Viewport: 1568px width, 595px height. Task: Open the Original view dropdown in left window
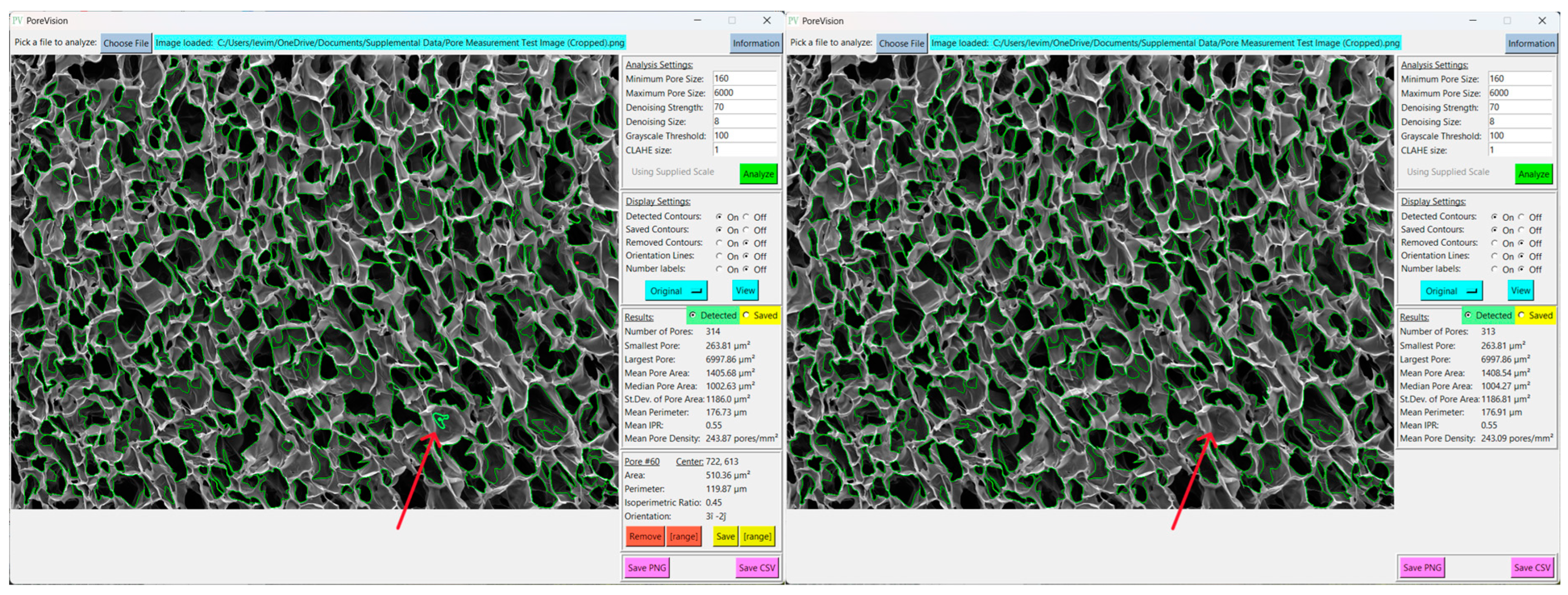coord(676,291)
